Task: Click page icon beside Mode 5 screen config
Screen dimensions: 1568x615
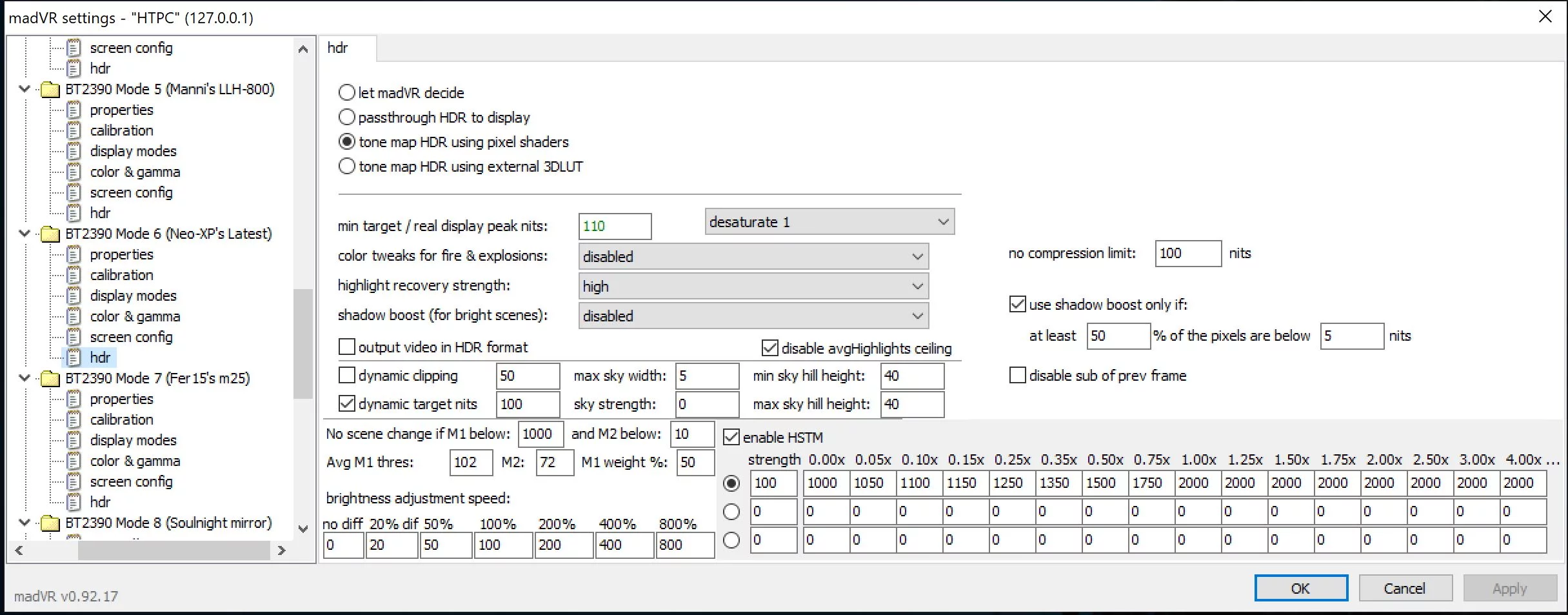Action: [x=74, y=192]
